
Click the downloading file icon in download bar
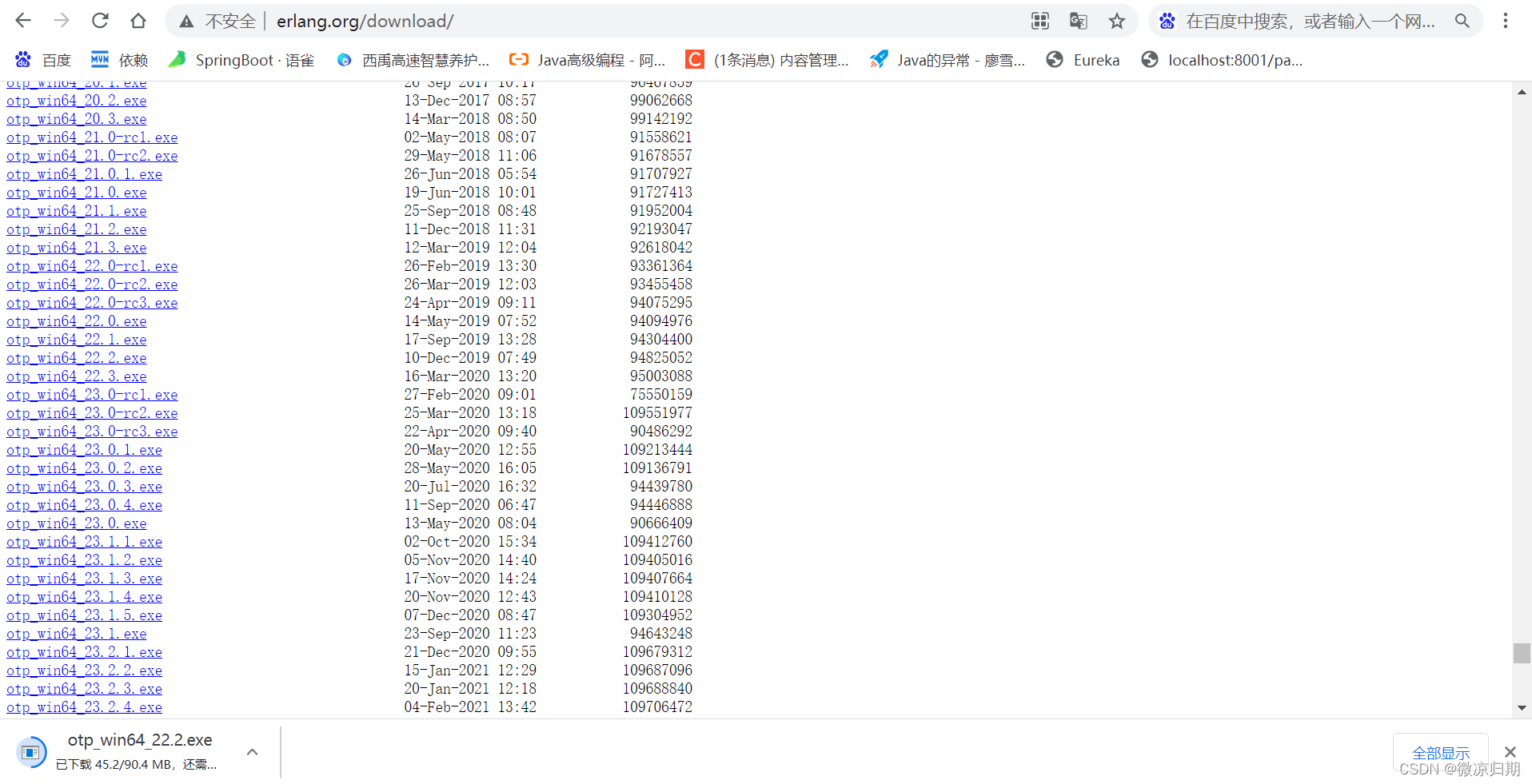(31, 752)
